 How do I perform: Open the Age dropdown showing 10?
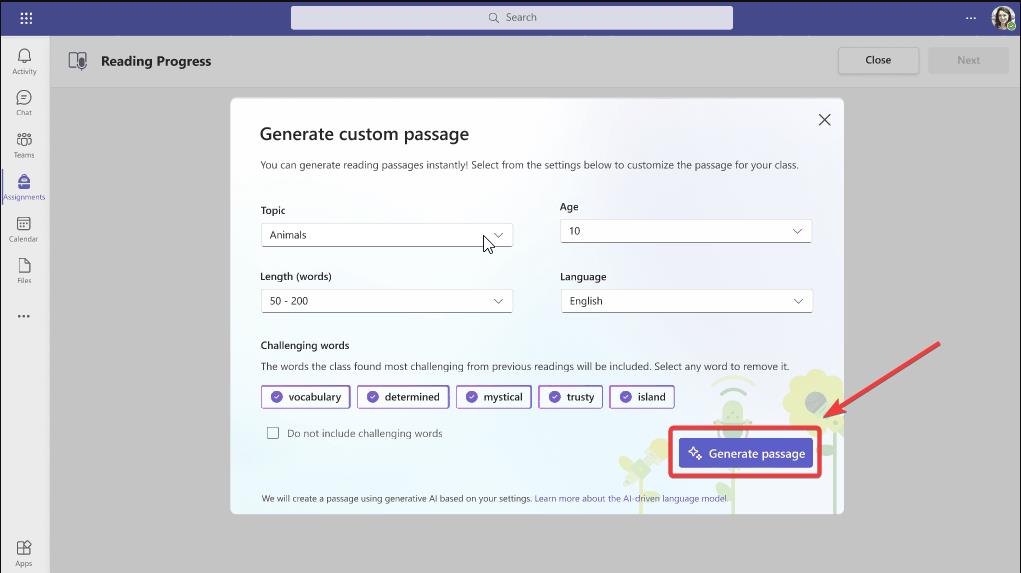pyautogui.click(x=686, y=231)
